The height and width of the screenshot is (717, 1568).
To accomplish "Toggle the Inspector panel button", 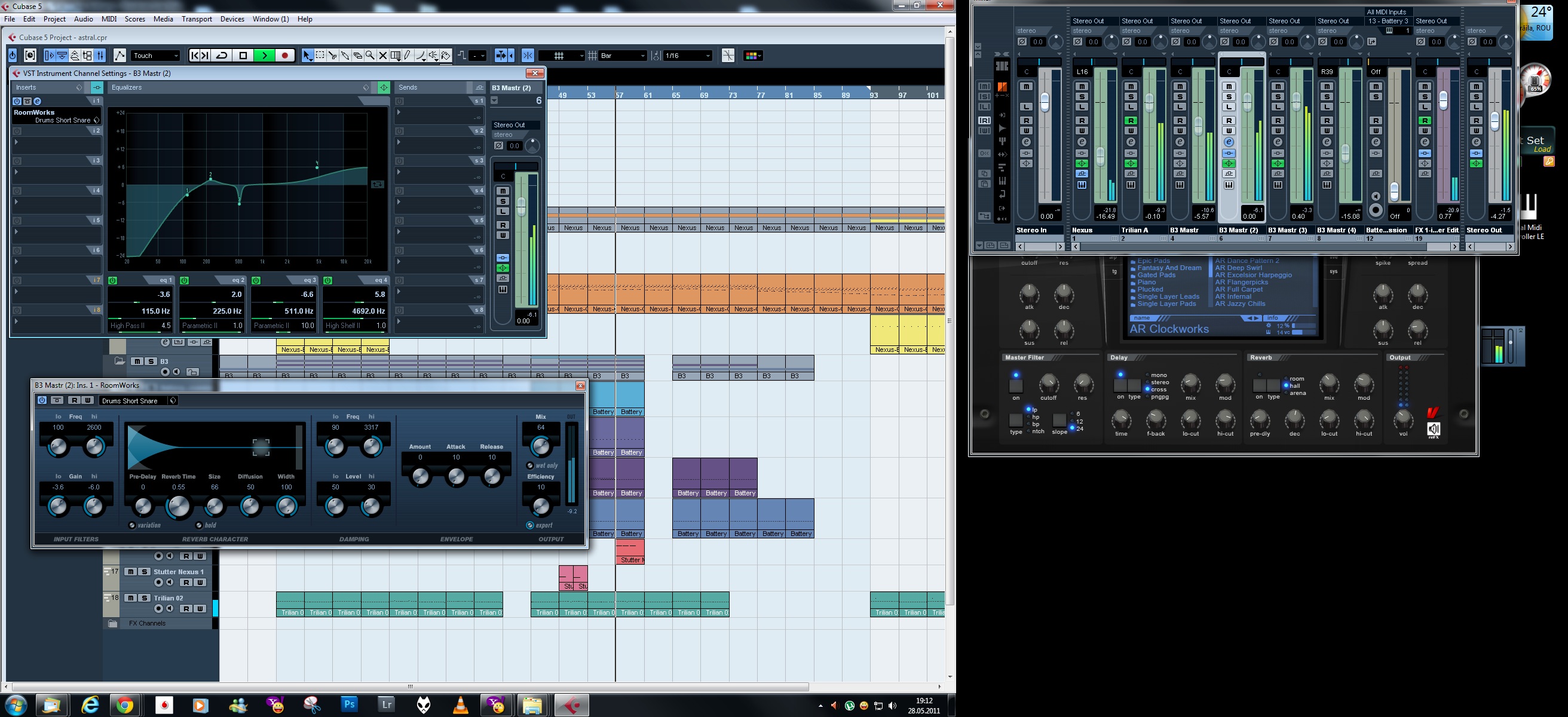I will pyautogui.click(x=50, y=56).
